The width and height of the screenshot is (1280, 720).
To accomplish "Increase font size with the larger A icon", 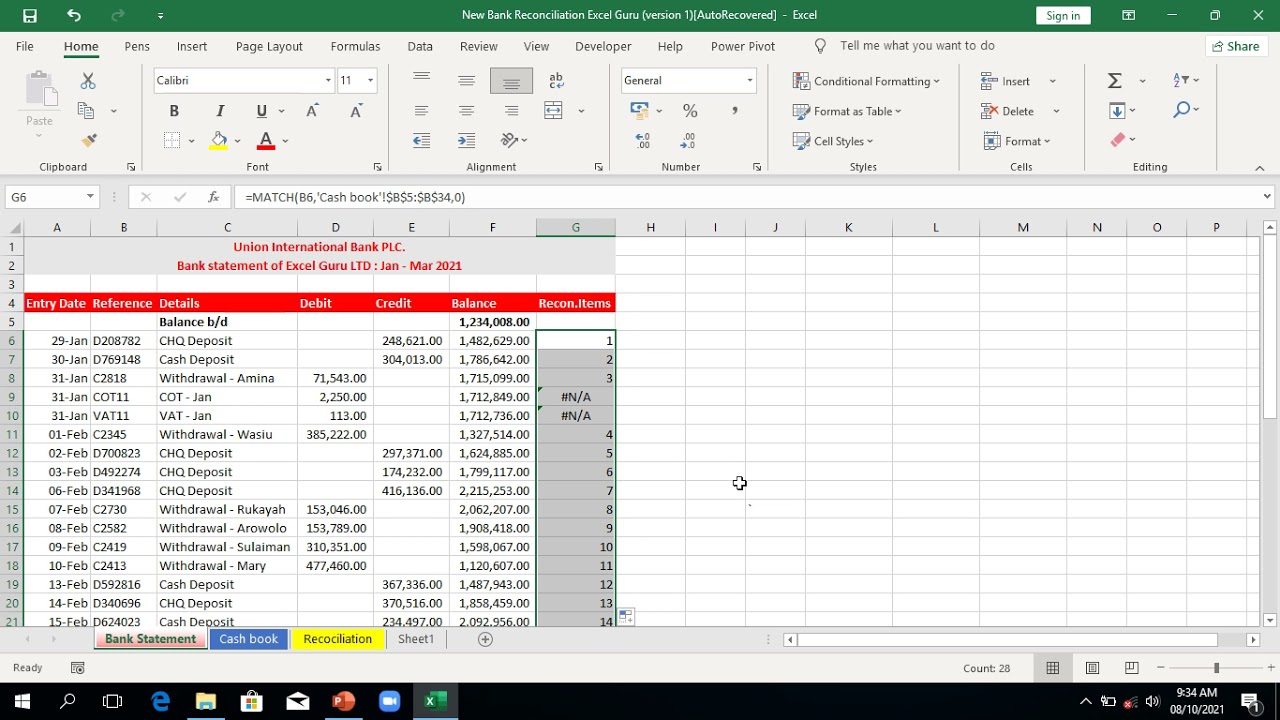I will [x=313, y=111].
